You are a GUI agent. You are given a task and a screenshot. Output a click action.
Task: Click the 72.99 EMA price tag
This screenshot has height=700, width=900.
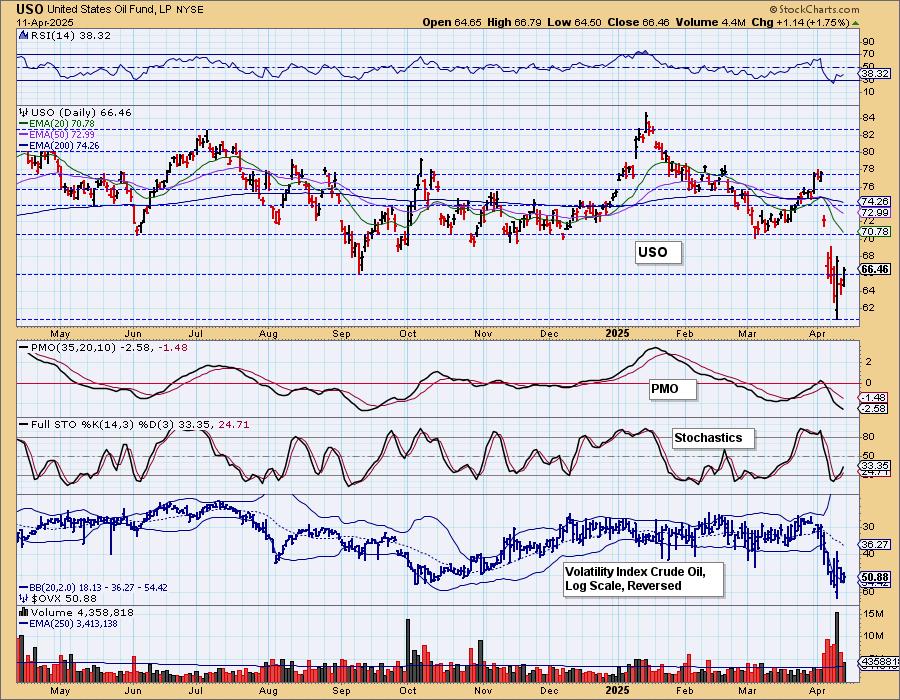[x=876, y=212]
